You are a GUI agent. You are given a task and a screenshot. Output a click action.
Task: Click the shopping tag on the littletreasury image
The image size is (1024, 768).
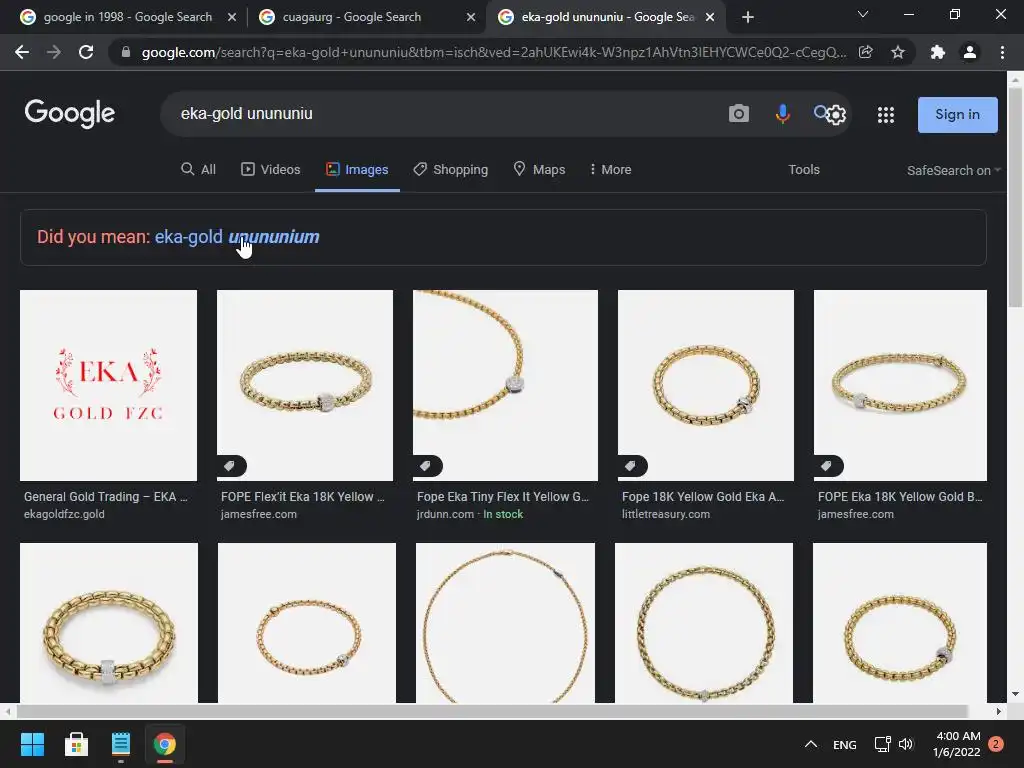point(631,466)
